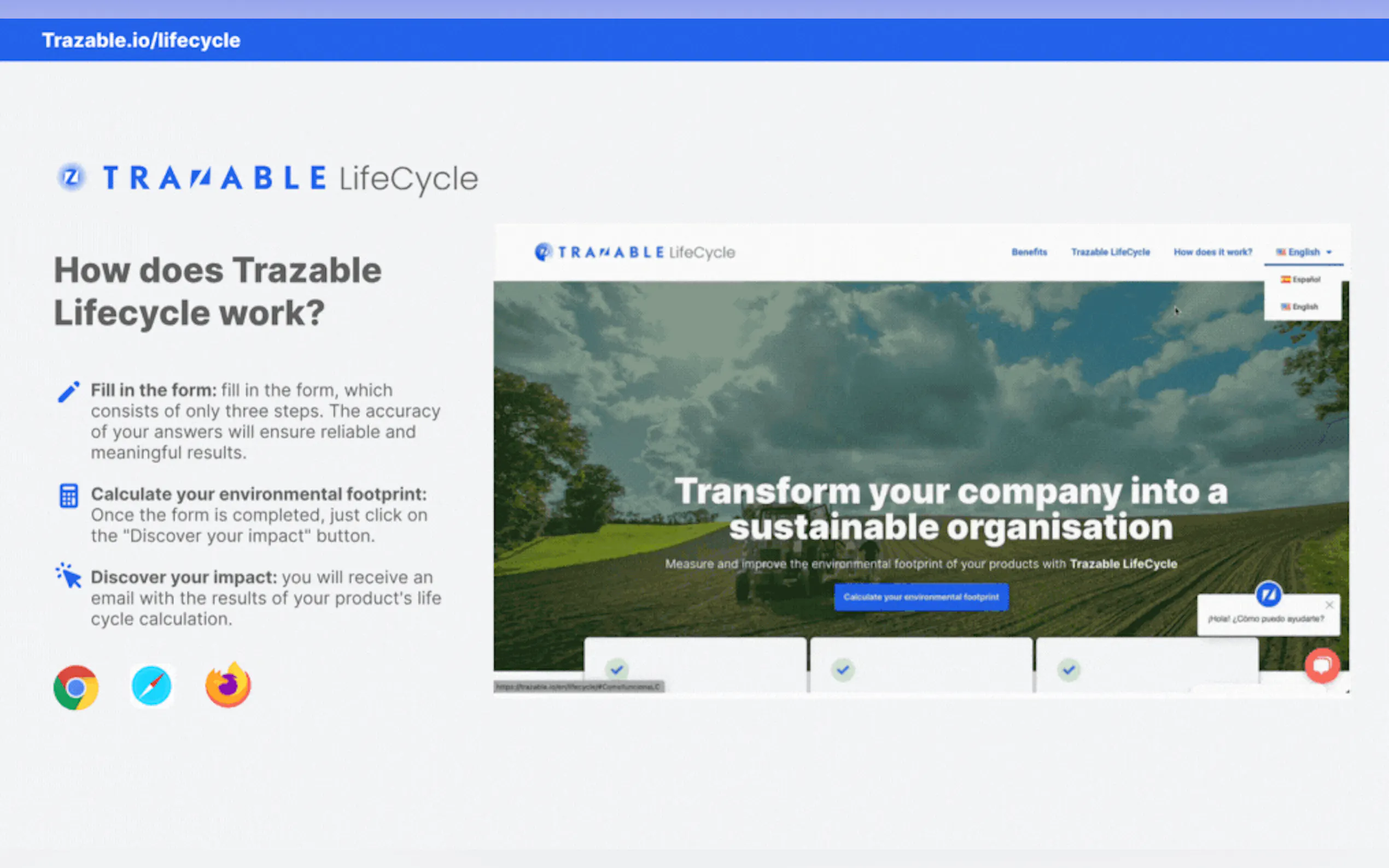This screenshot has width=1389, height=868.
Task: Click the 'Discover your impact:' bold text
Action: 184,577
